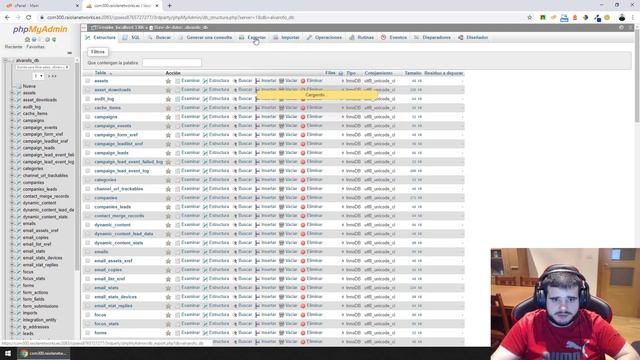The image size is (640, 360).
Task: Check the emails table checkbox
Action: point(88,252)
